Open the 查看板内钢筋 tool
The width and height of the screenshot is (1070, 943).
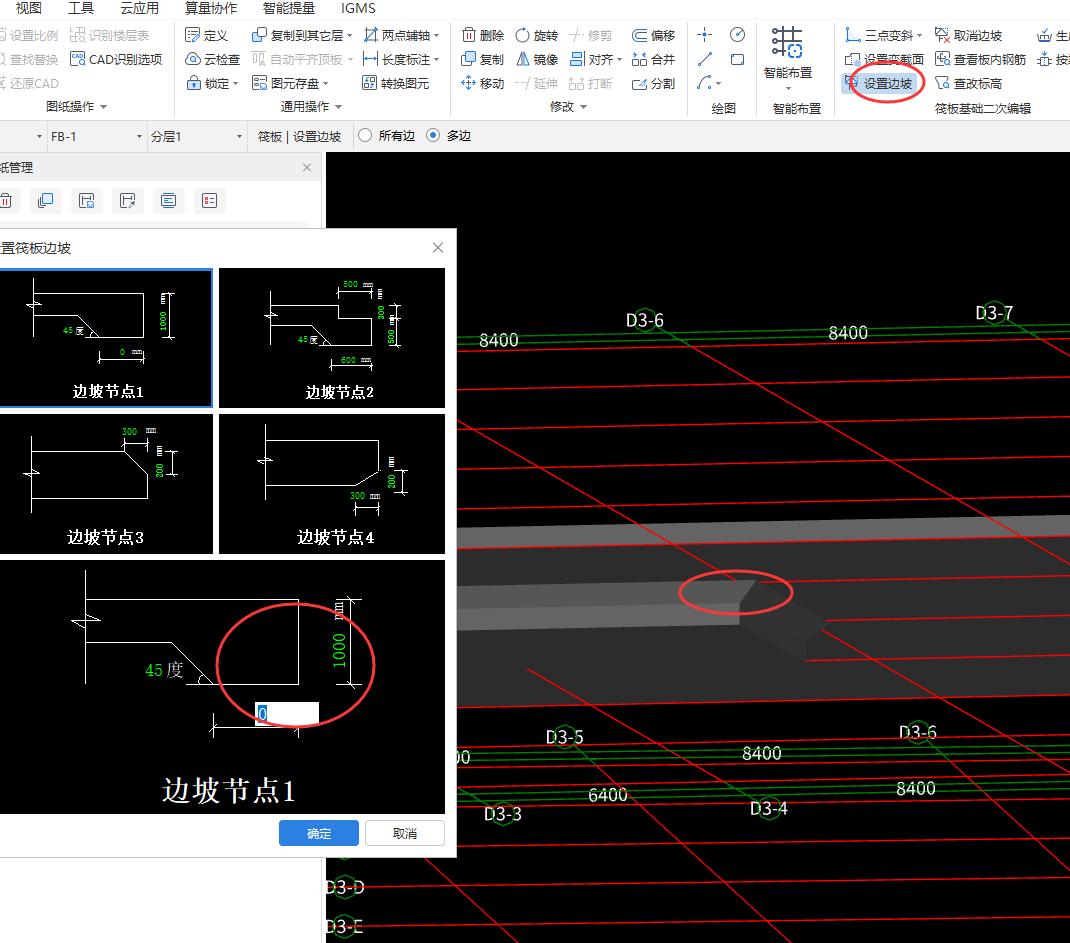980,59
